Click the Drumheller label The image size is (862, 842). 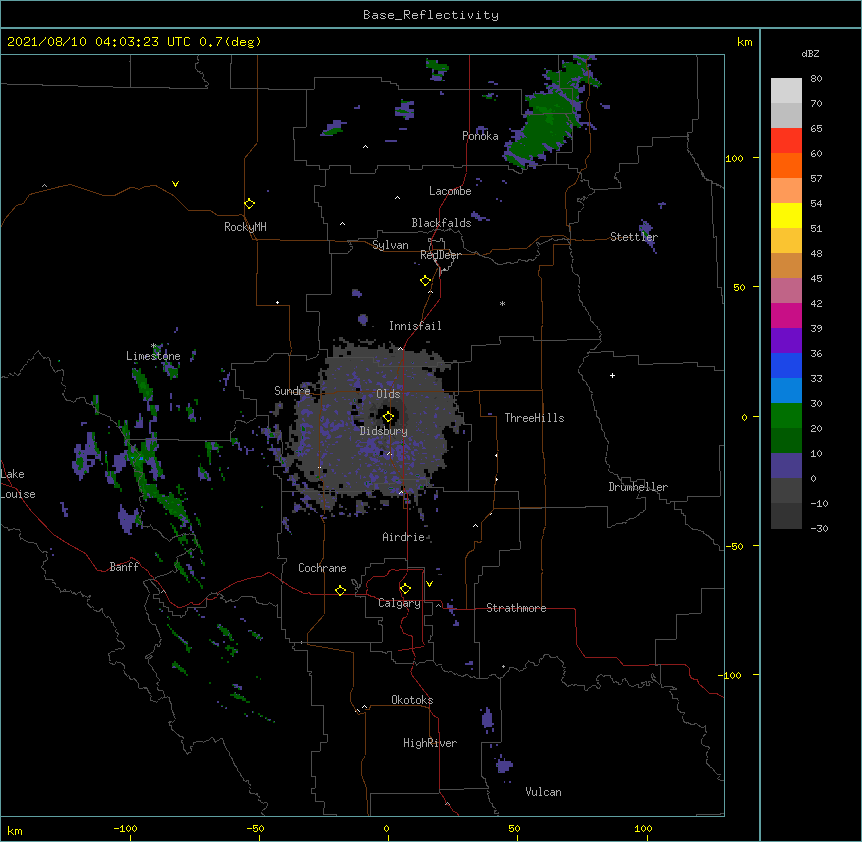click(638, 487)
